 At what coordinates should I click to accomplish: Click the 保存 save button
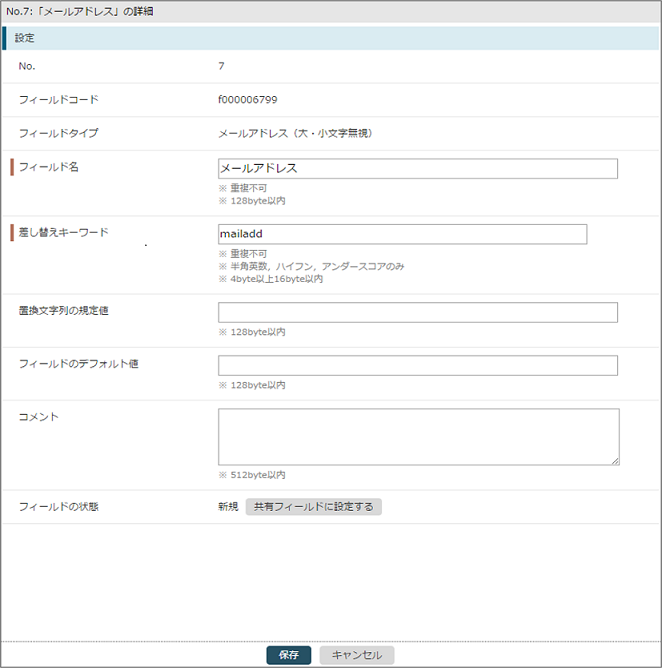(288, 655)
